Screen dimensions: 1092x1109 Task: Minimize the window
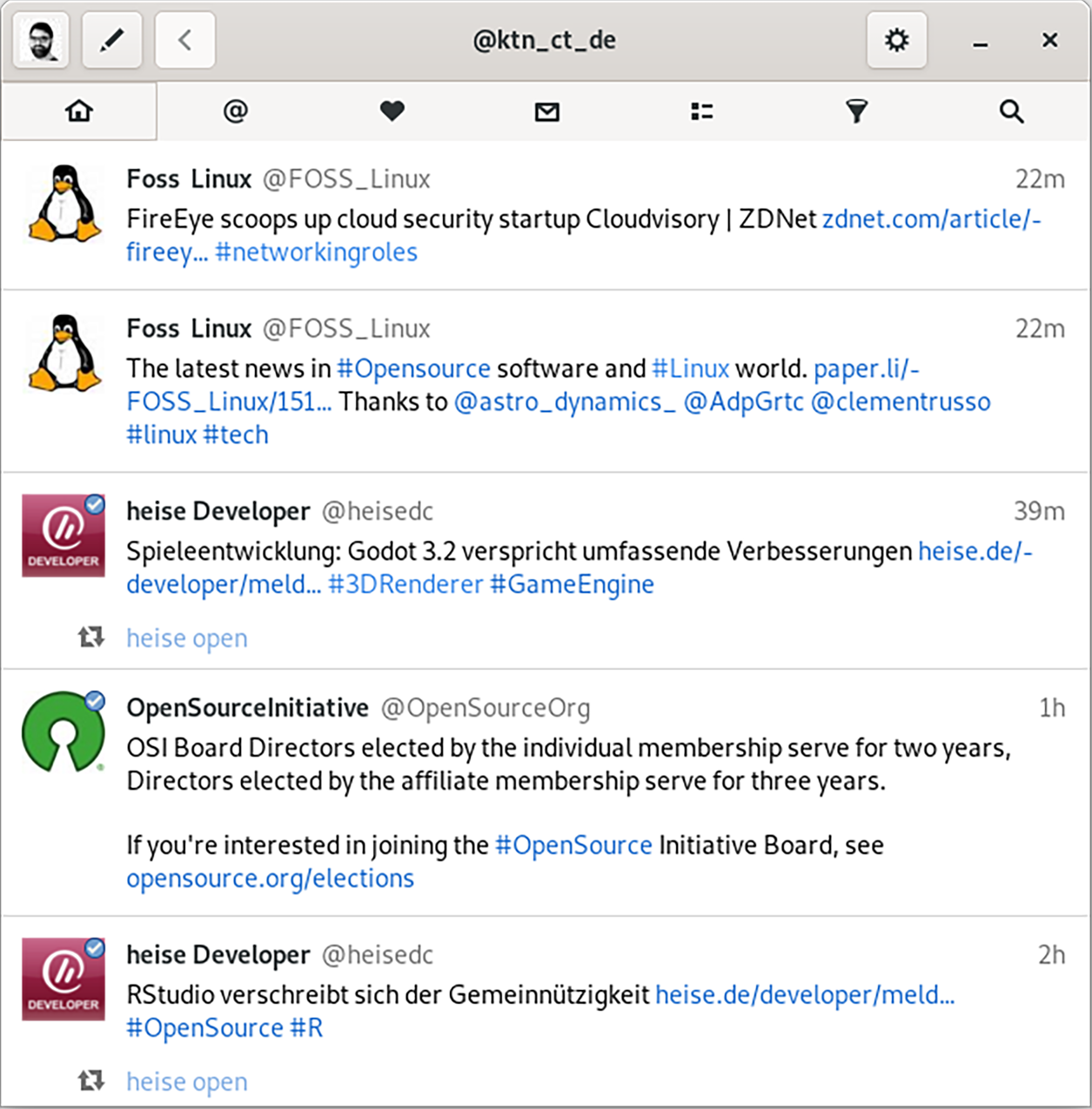[981, 41]
